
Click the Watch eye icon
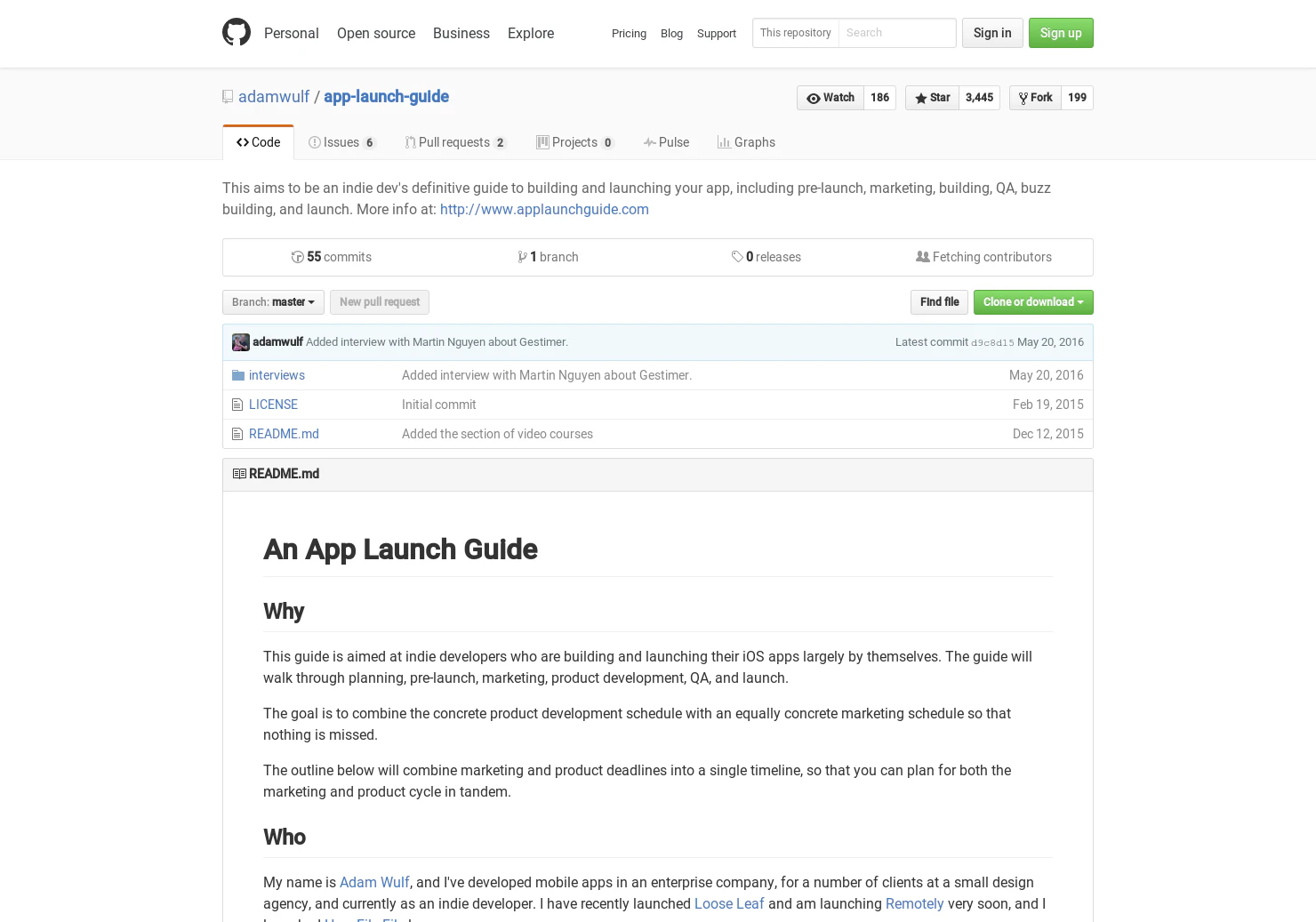[x=814, y=98]
